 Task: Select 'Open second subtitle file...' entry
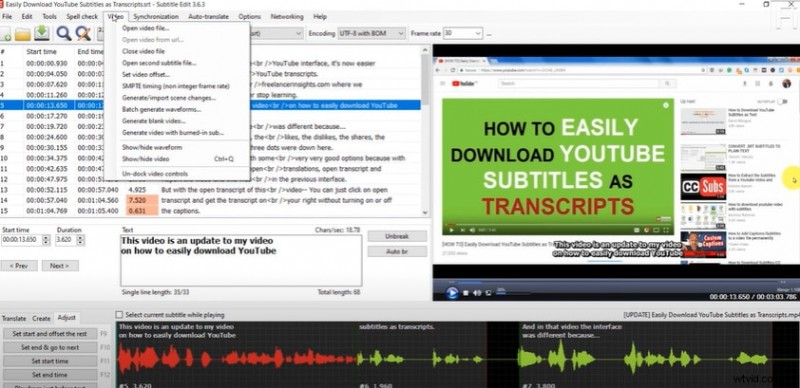(177, 63)
